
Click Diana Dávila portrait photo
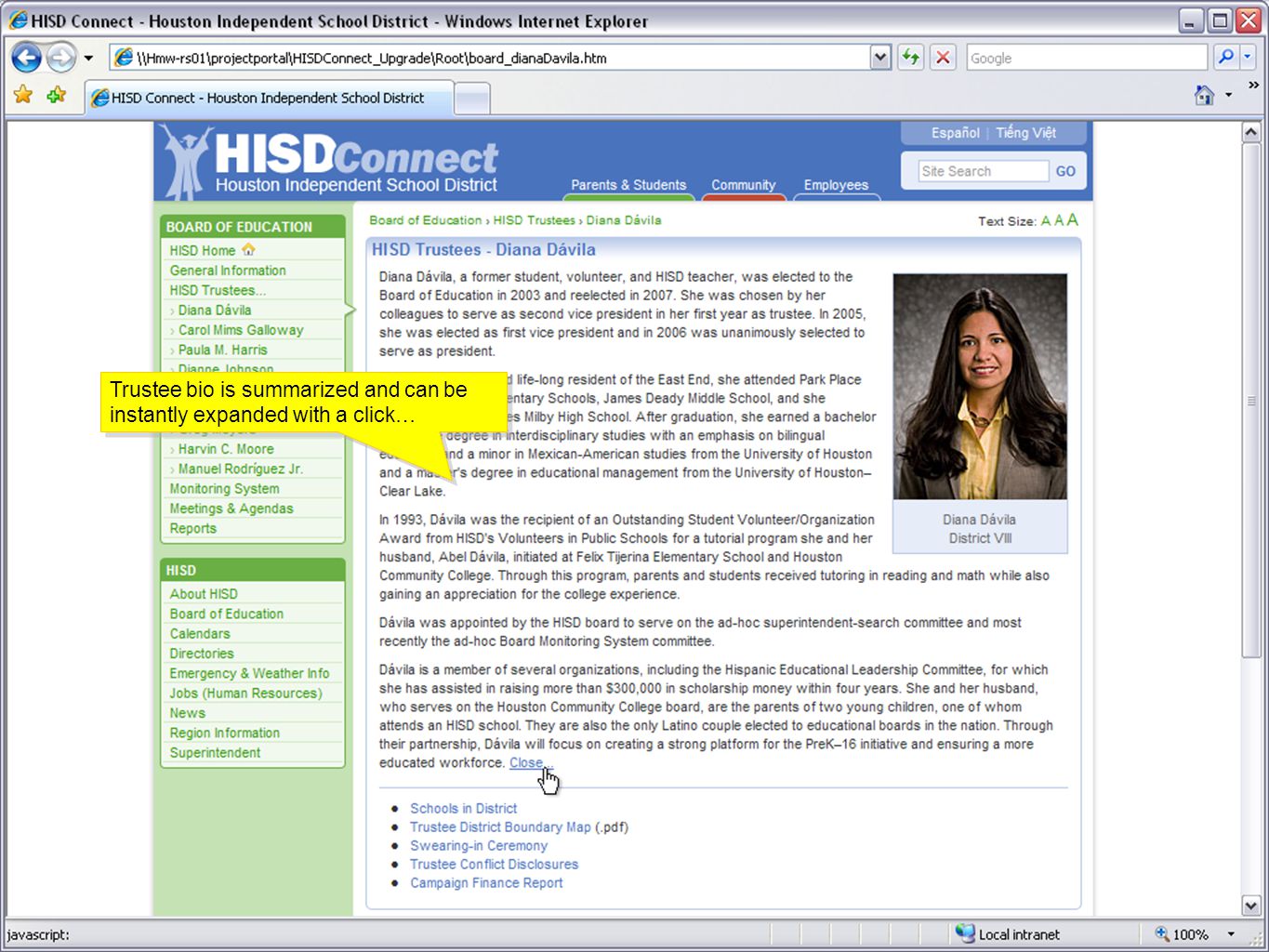point(980,387)
